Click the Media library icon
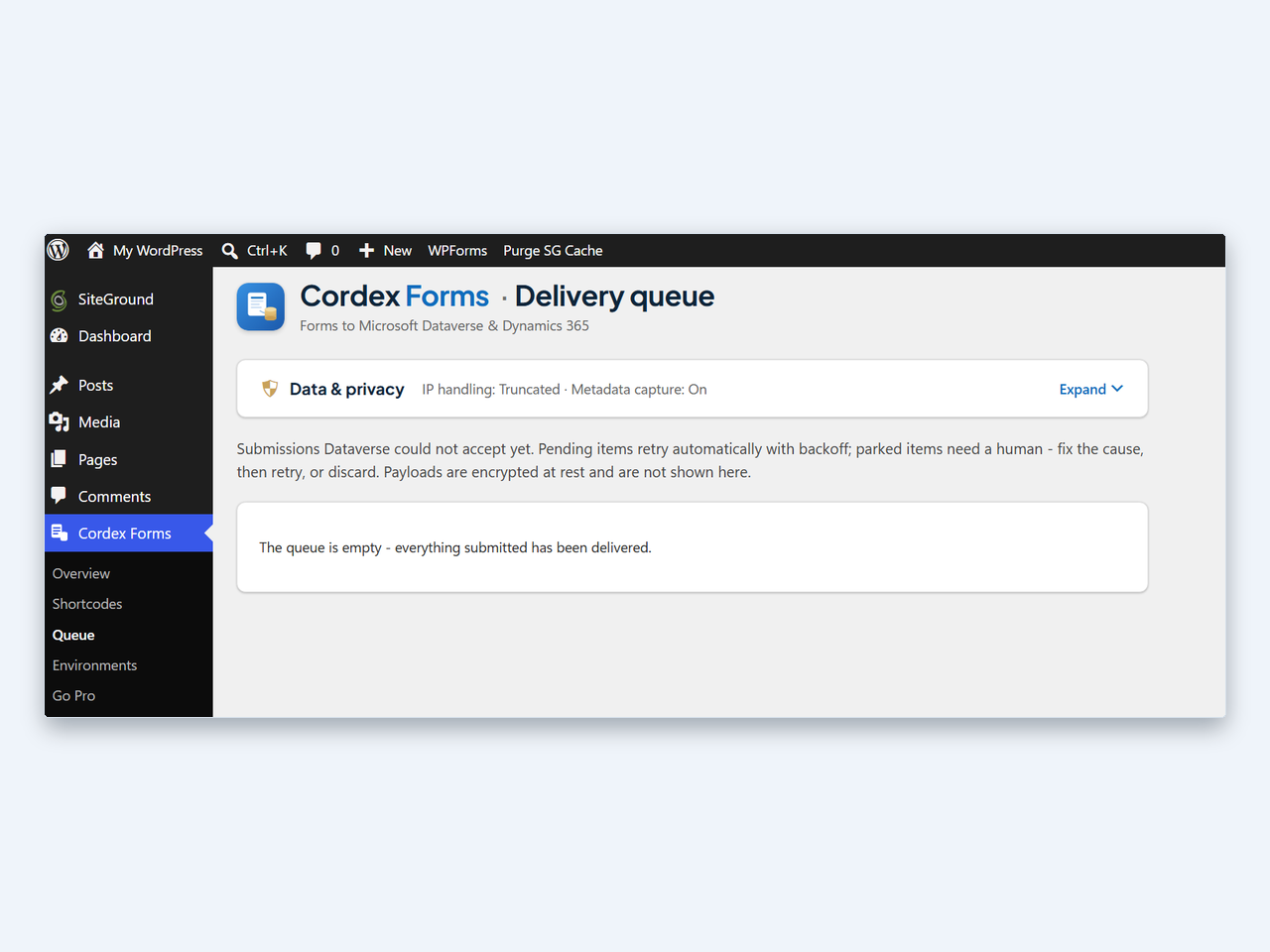The image size is (1270, 952). point(60,422)
